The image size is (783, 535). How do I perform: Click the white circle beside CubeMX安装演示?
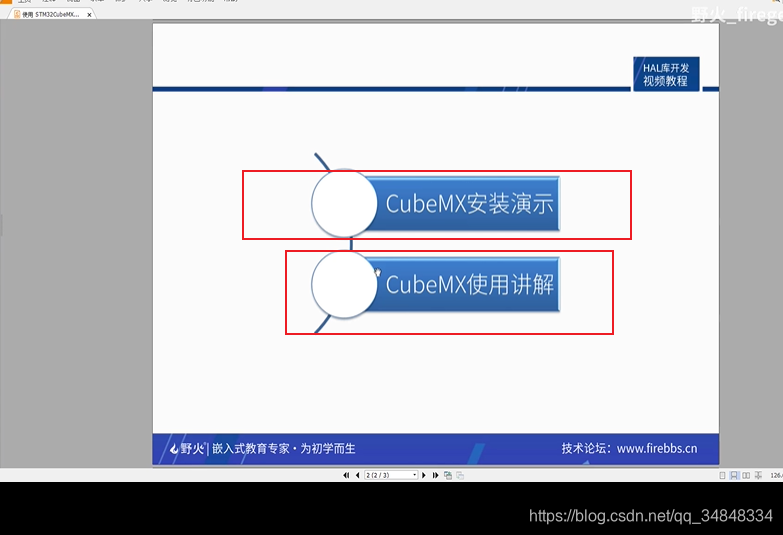(344, 203)
